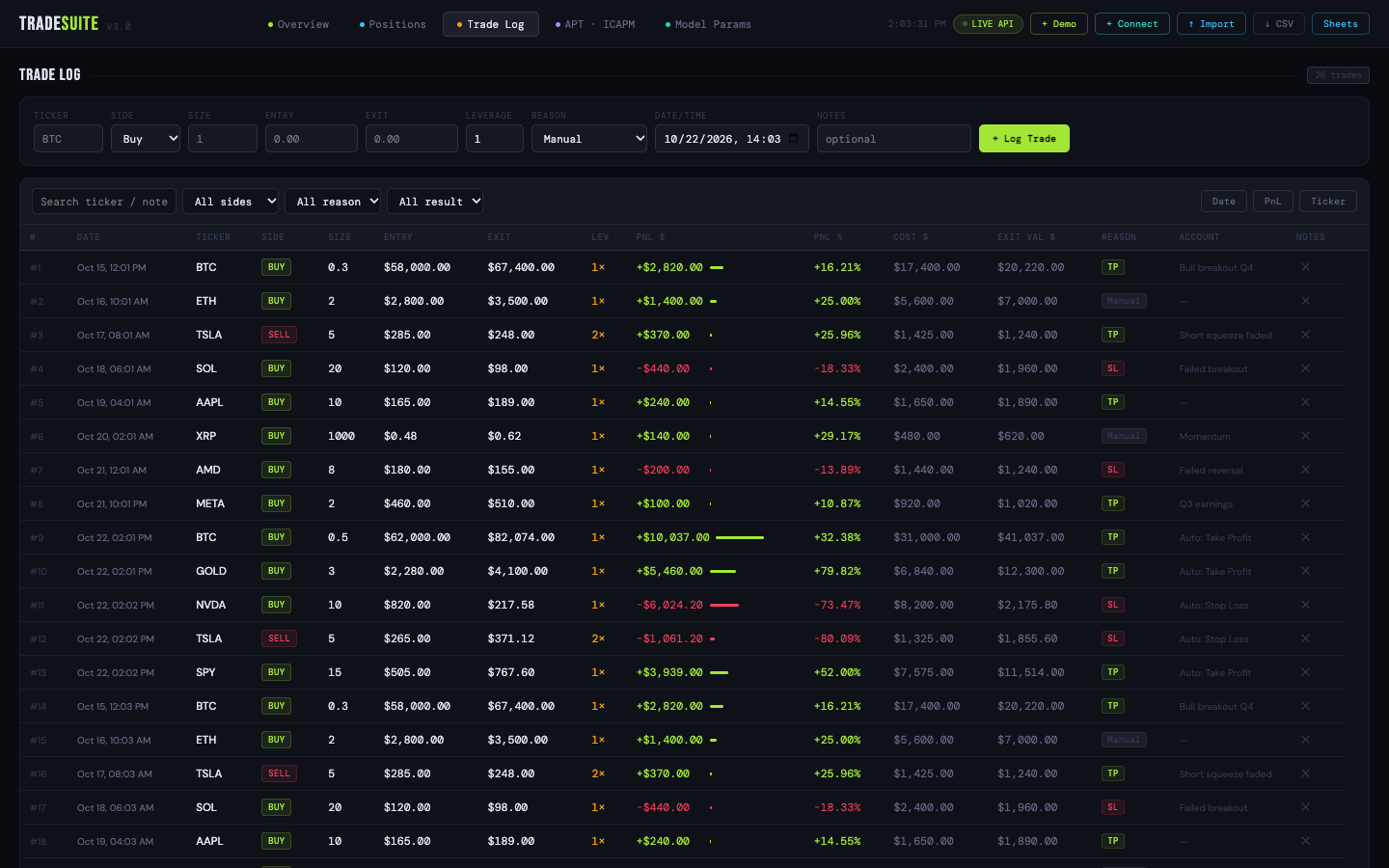The width and height of the screenshot is (1389, 868).
Task: Remove trade #14 BTC row
Action: [1305, 706]
